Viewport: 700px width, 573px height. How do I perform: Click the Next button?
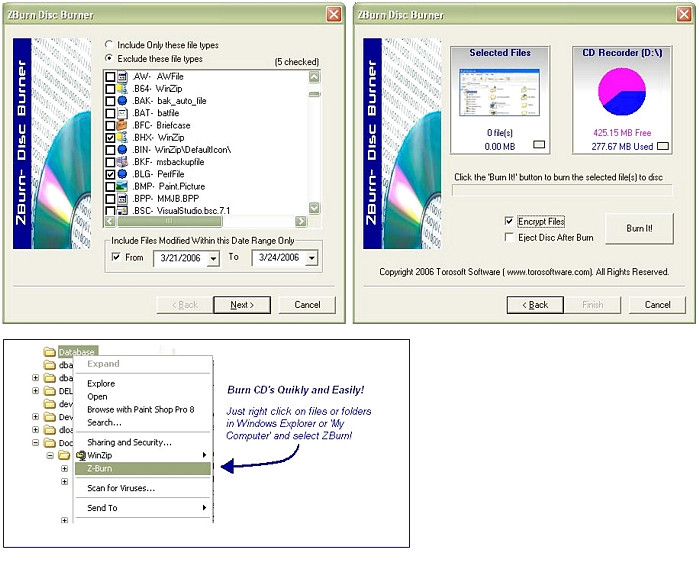[242, 305]
